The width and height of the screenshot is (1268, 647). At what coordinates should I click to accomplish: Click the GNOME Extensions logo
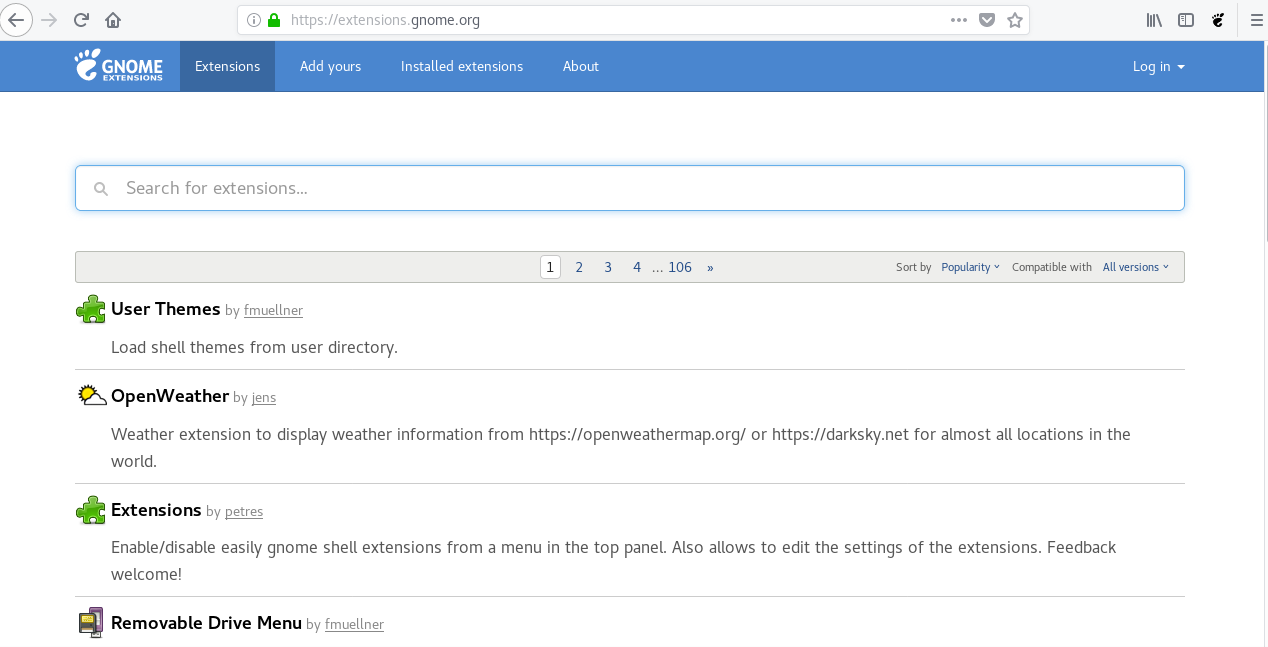coord(118,66)
